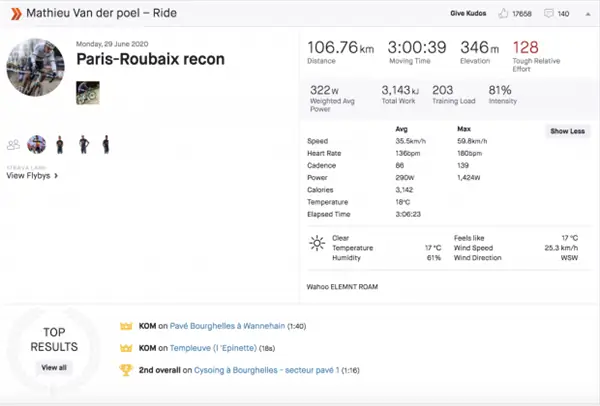Click max speed value 59.8km/h
The height and width of the screenshot is (406, 600).
click(x=472, y=141)
